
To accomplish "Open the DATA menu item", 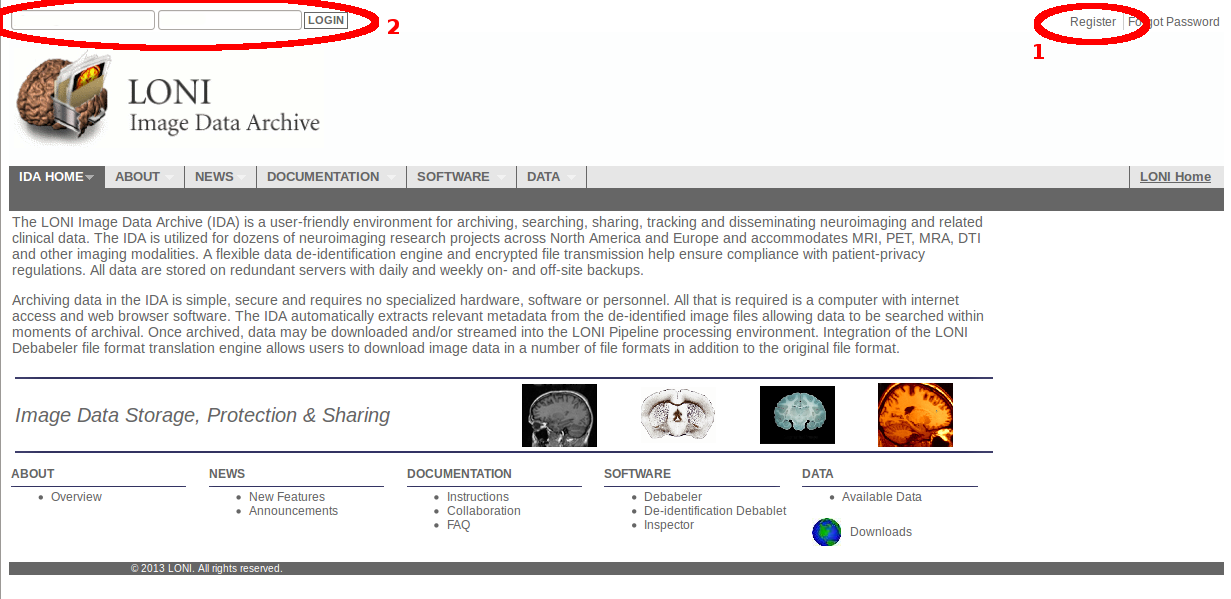I will coord(543,177).
